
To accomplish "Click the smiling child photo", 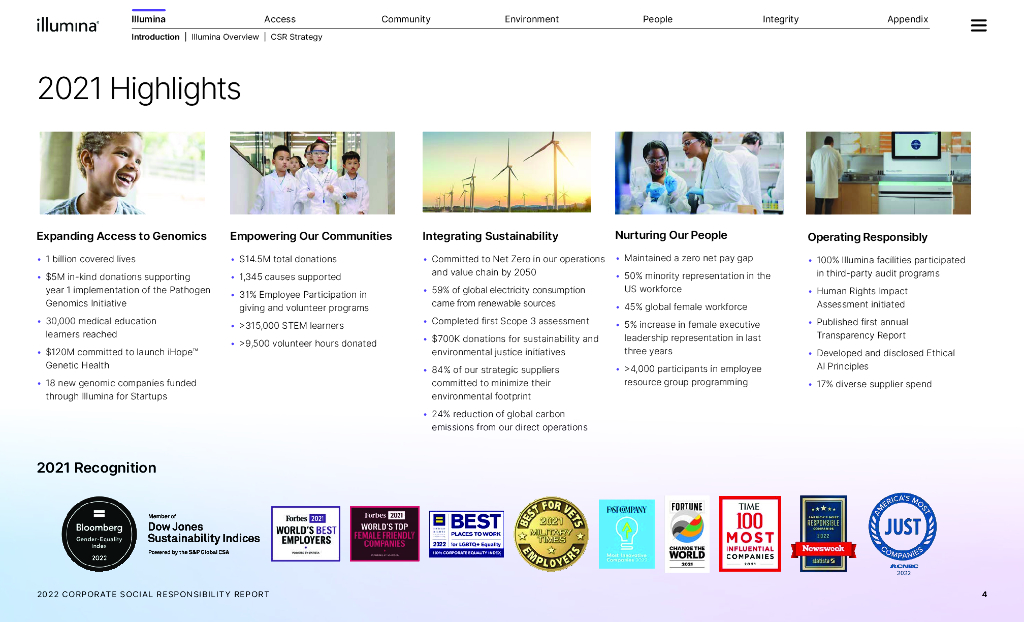I will pos(122,173).
